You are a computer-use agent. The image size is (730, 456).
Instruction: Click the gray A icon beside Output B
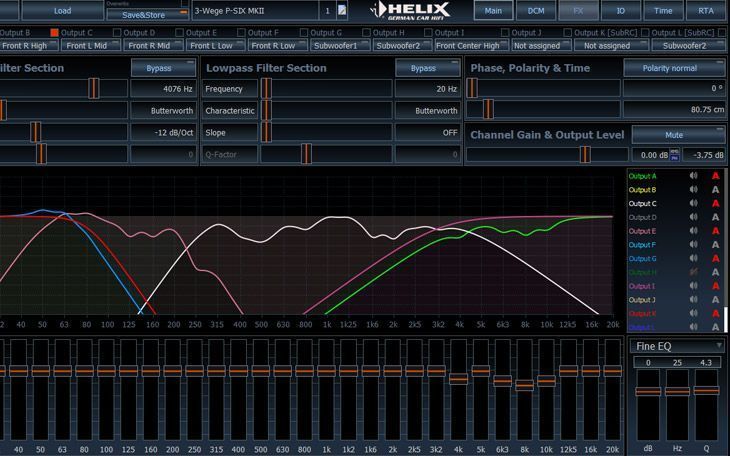click(715, 190)
